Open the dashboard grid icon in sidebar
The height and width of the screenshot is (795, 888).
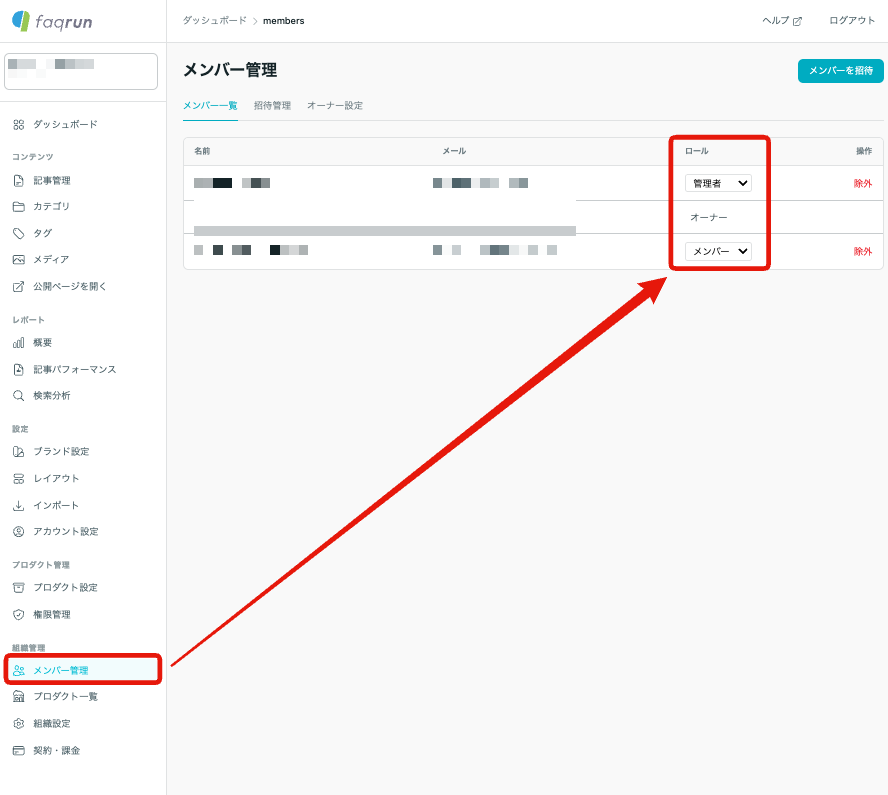pyautogui.click(x=19, y=125)
